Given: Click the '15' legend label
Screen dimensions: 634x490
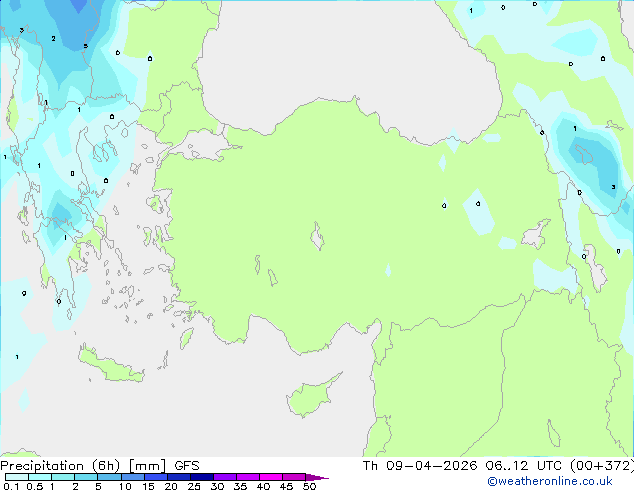Looking at the screenshot, I should [x=148, y=486].
